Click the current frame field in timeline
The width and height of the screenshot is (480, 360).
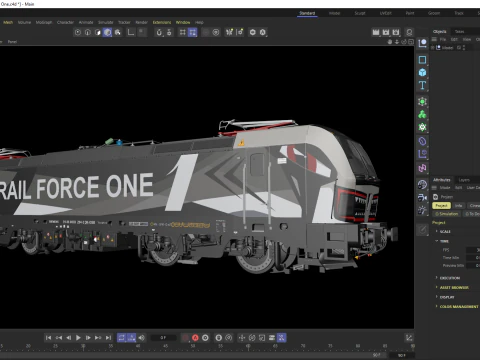tap(163, 338)
